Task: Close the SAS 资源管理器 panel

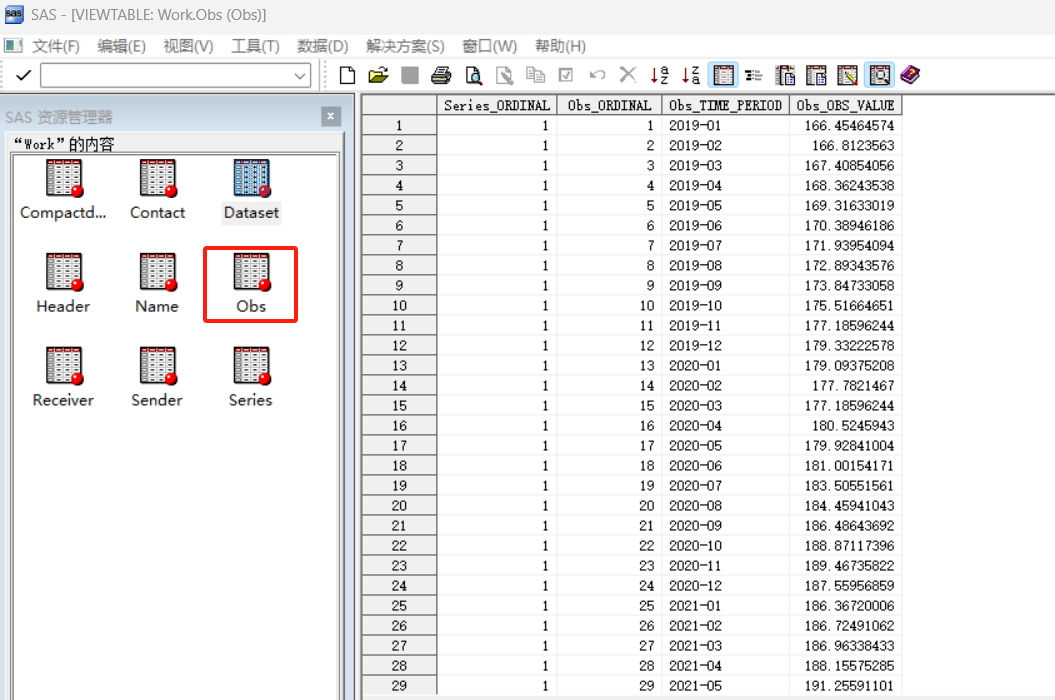Action: [x=331, y=117]
